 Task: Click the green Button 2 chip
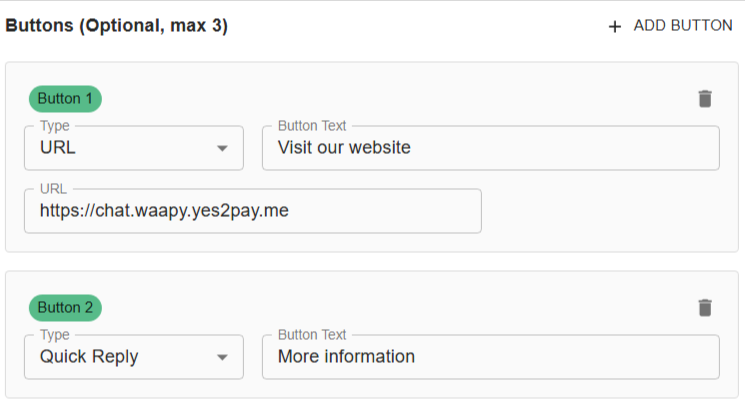click(x=65, y=307)
